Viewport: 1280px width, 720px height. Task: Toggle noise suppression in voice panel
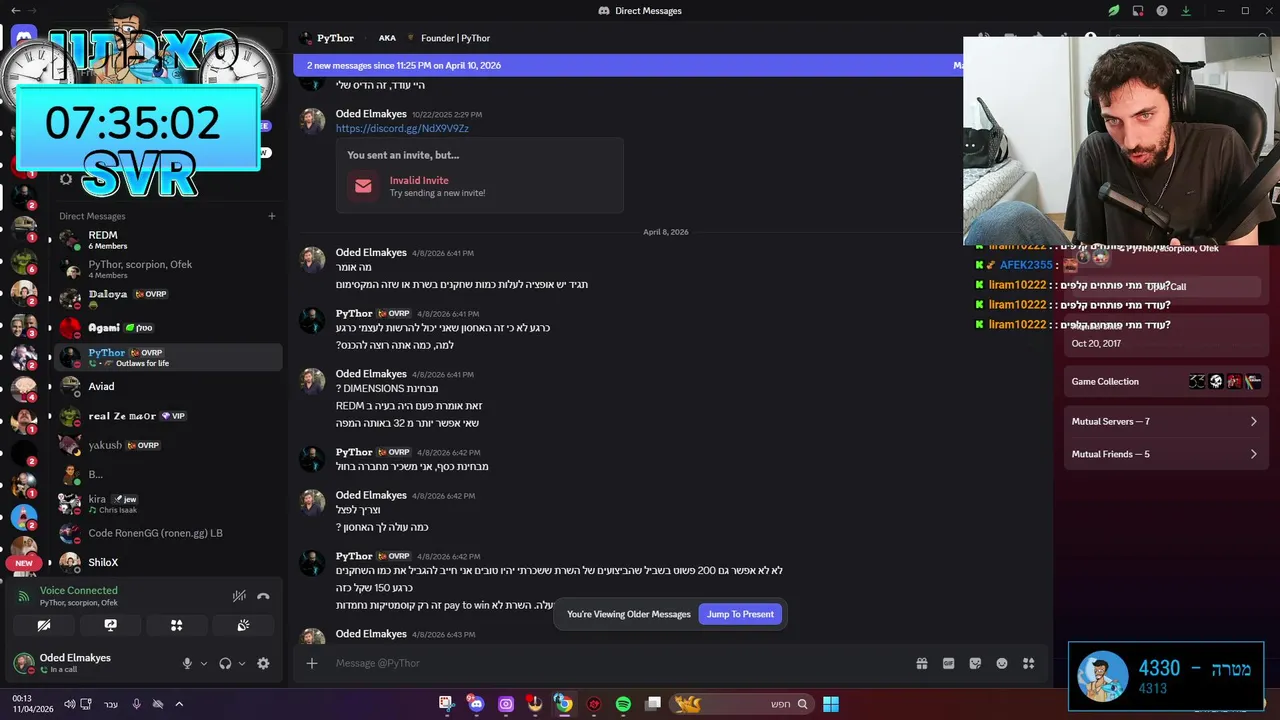tap(239, 596)
